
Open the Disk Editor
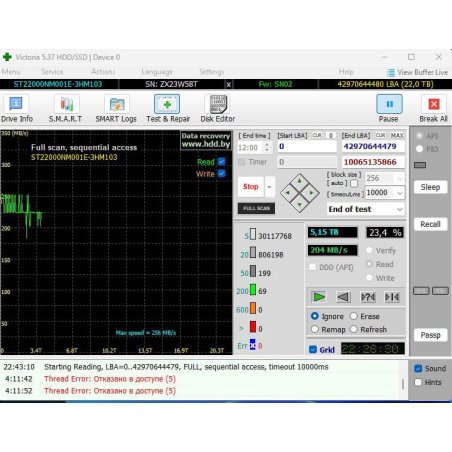pyautogui.click(x=218, y=109)
